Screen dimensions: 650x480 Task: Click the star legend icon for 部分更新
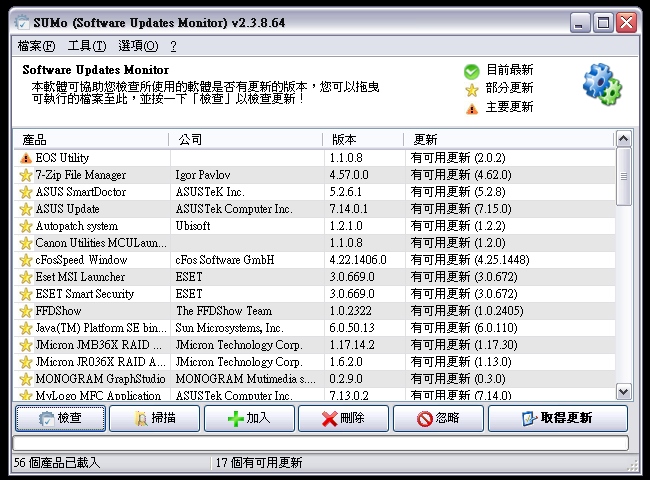click(x=472, y=90)
